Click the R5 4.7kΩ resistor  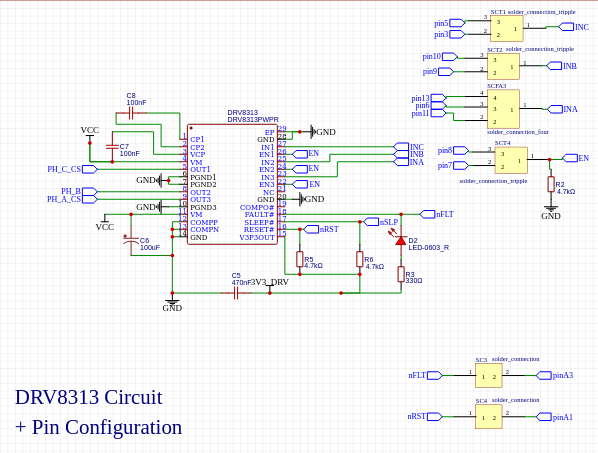click(300, 259)
